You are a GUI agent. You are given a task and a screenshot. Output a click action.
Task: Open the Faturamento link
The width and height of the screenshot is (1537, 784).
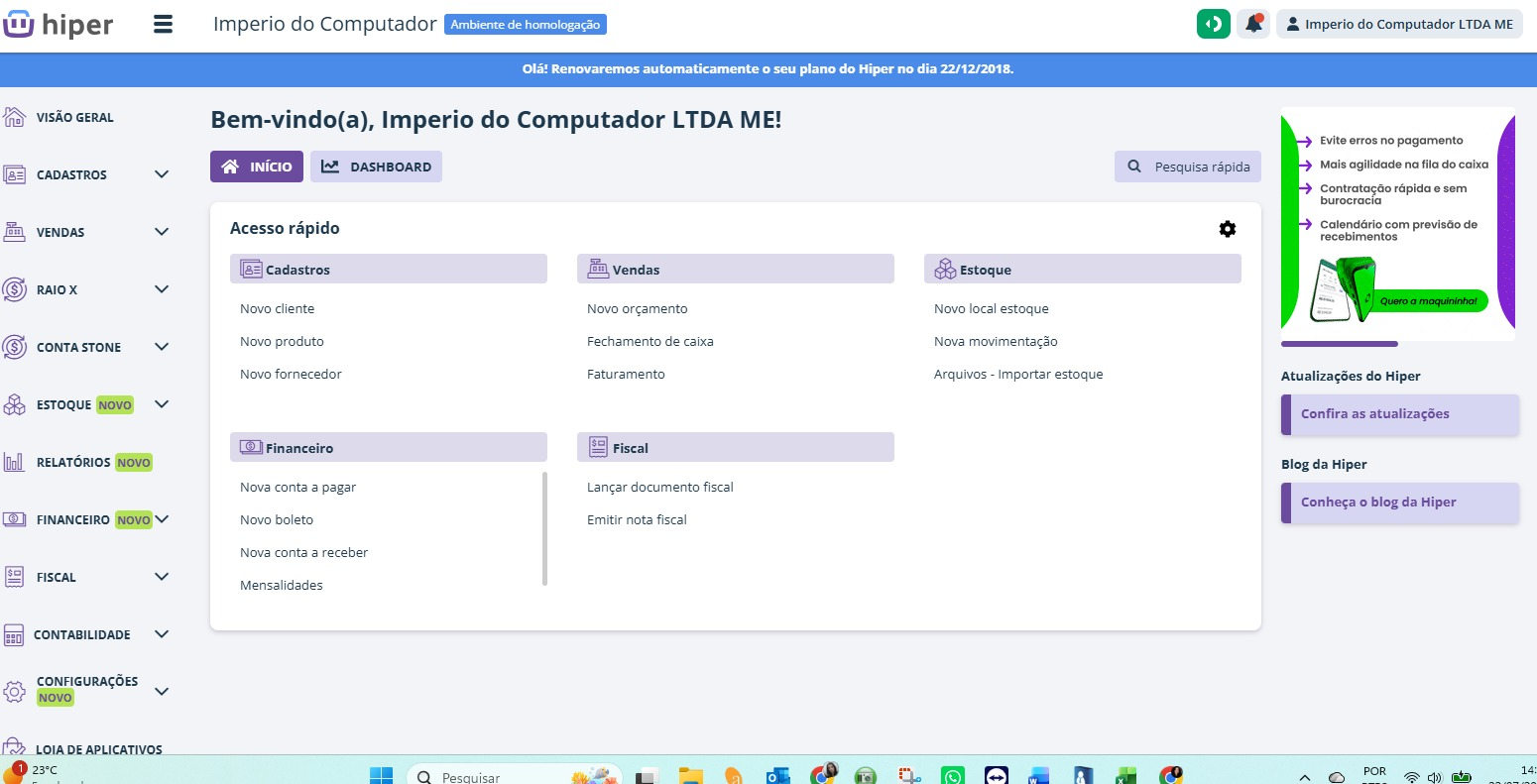pyautogui.click(x=626, y=374)
